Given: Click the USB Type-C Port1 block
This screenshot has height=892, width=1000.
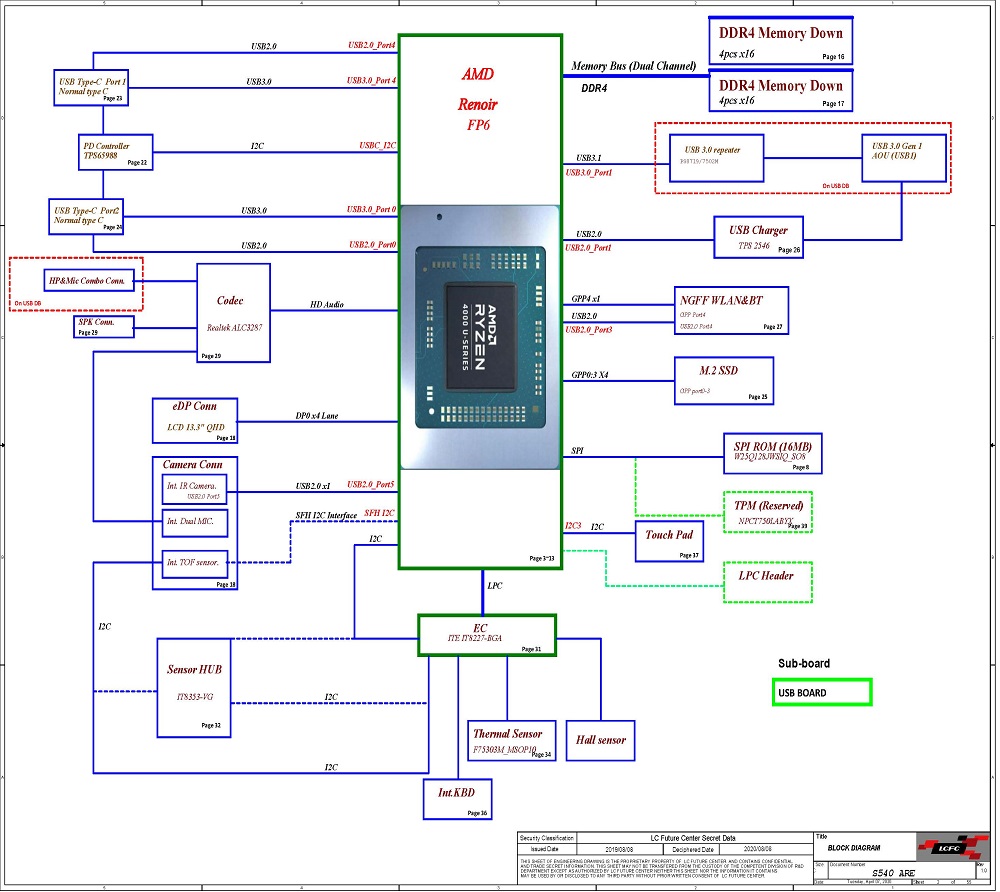Looking at the screenshot, I should tap(91, 88).
